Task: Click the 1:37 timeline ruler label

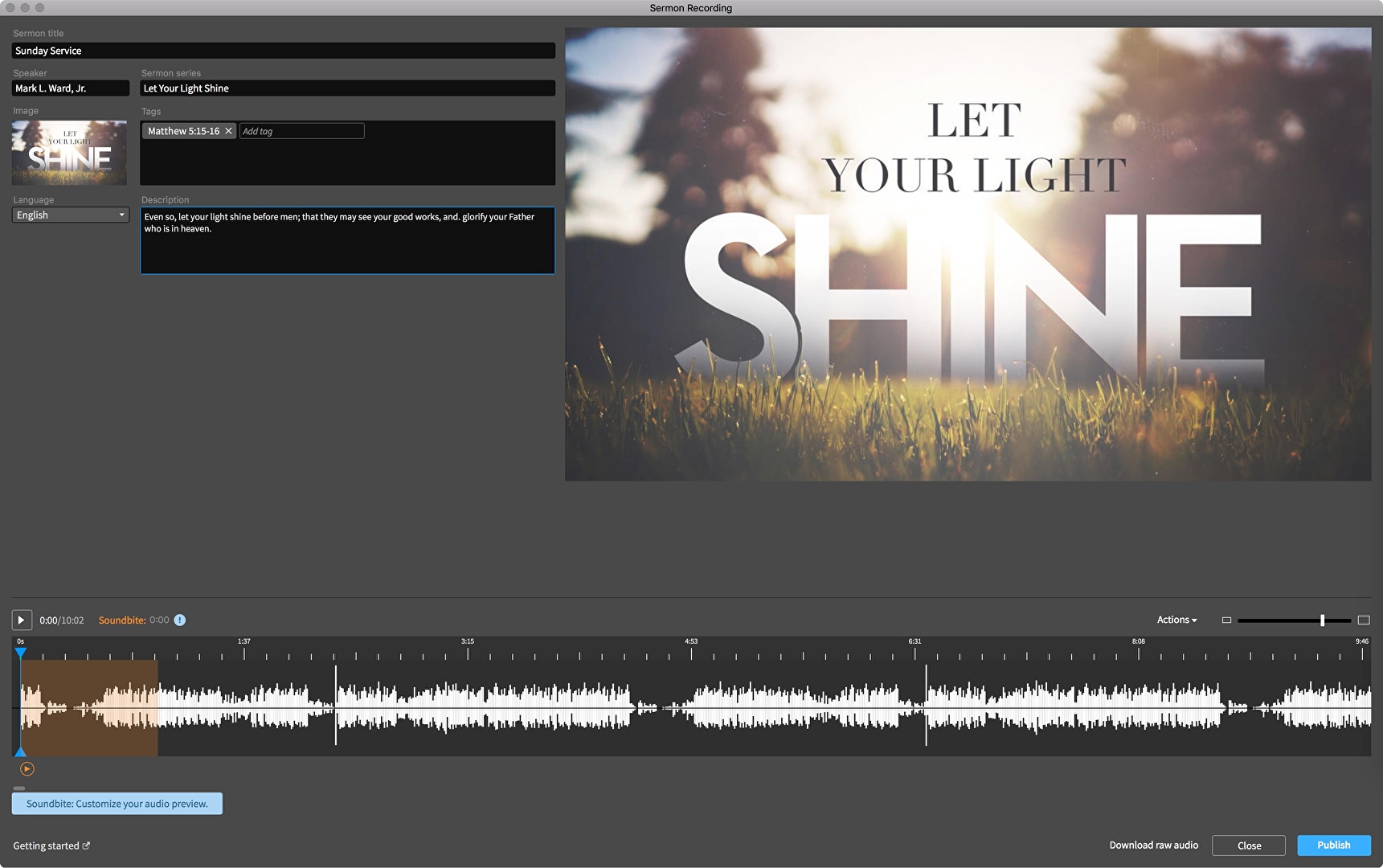Action: [244, 641]
